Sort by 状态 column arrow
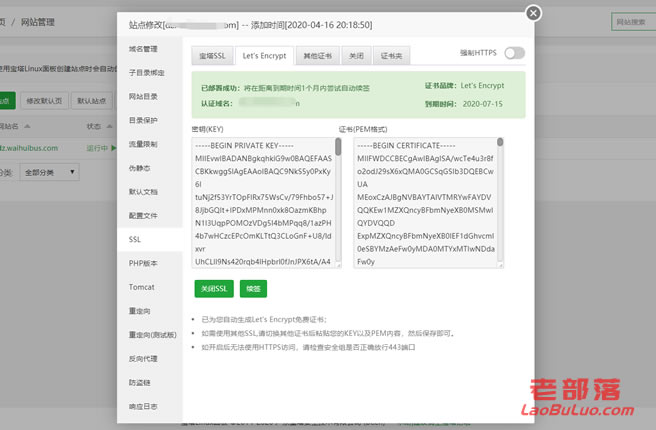Viewport: 656px width, 430px height. point(110,126)
